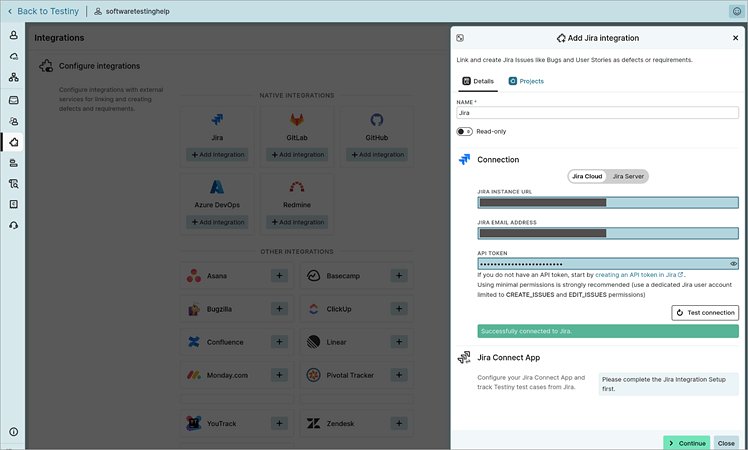Open the inbox-style sidebar icon
This screenshot has height=450, width=748.
coord(13,100)
